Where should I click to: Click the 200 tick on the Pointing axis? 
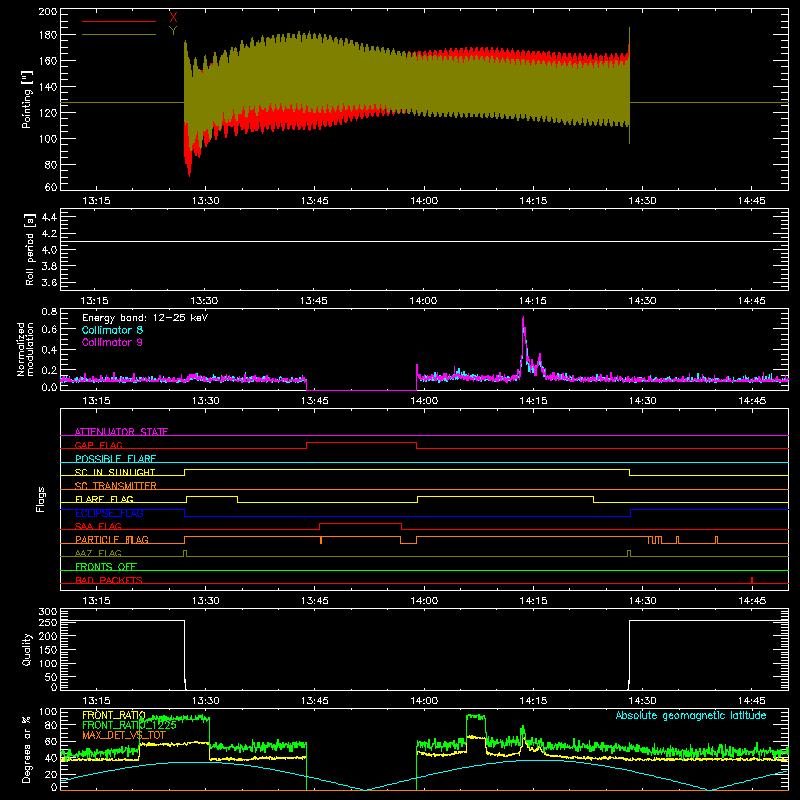point(48,12)
